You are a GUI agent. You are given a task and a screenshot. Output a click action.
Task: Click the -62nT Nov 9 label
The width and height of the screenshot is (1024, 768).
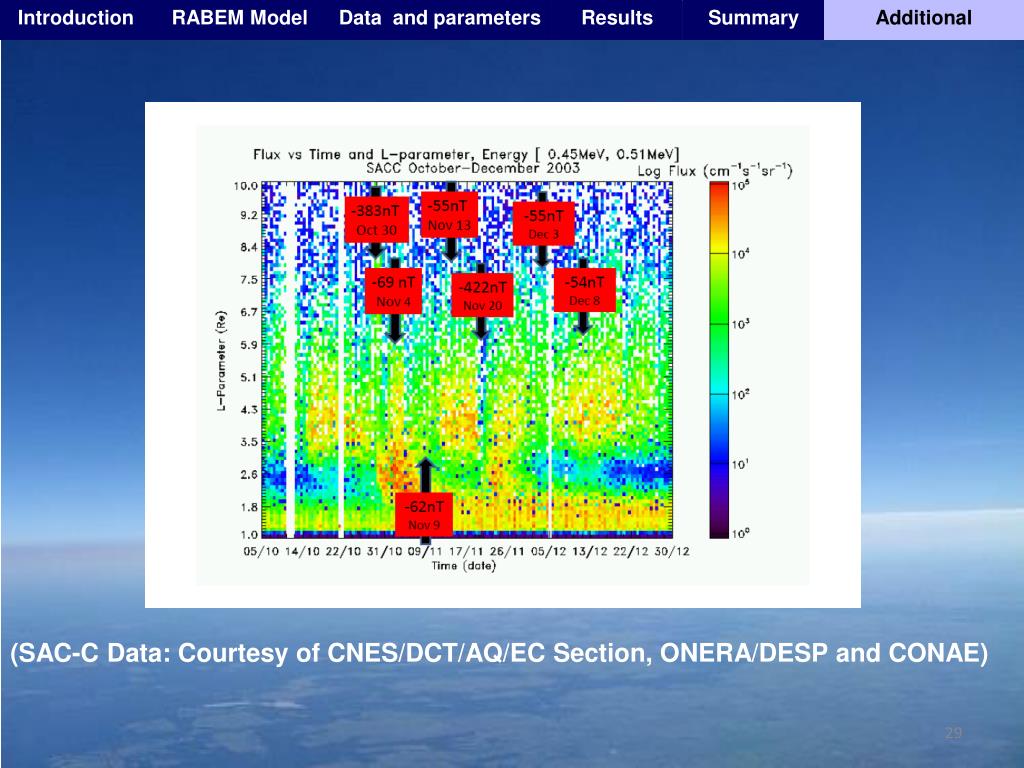(x=424, y=515)
